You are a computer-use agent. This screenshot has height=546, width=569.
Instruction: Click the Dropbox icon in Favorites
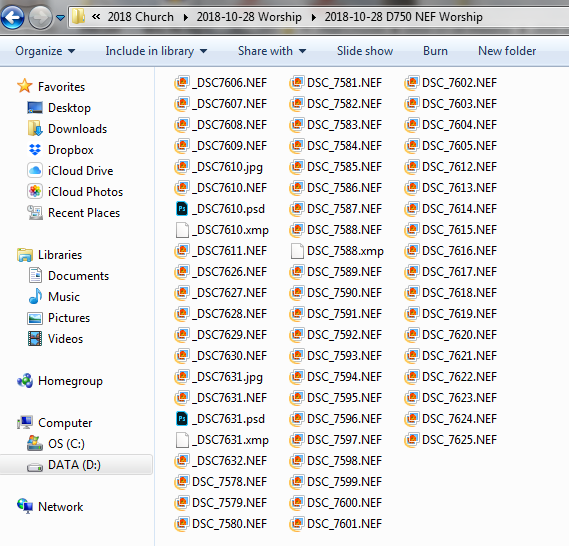(35, 149)
